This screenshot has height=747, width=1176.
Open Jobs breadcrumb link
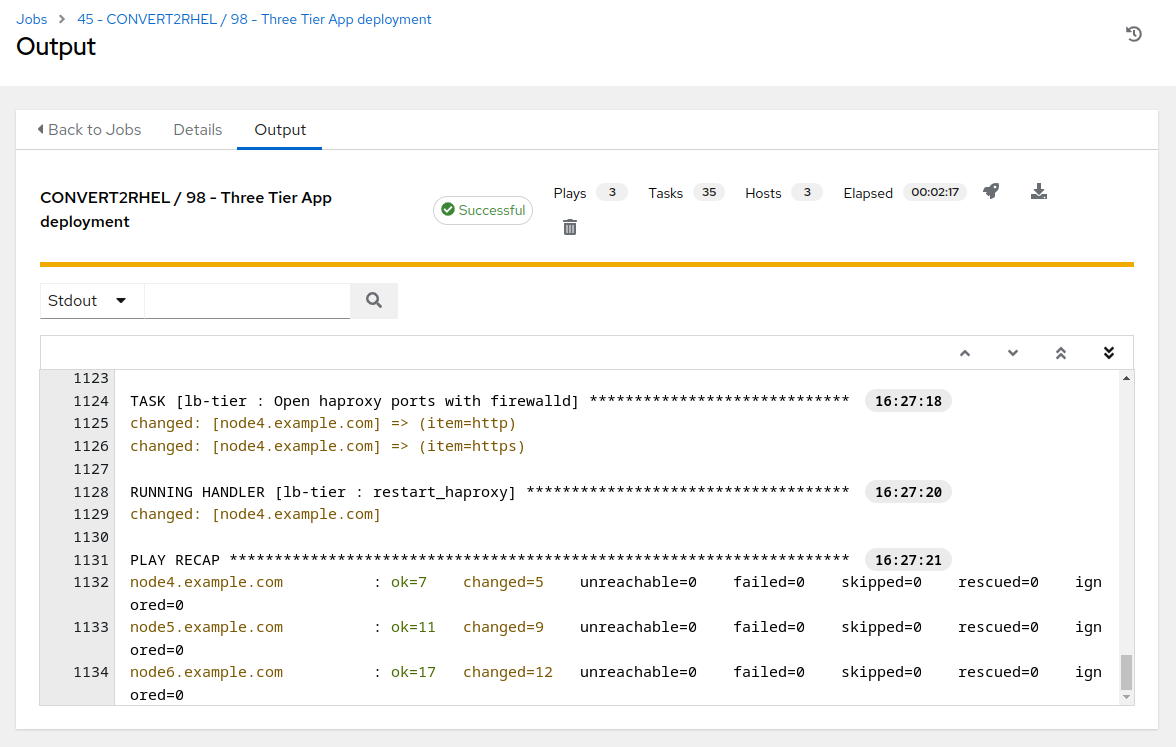point(32,19)
